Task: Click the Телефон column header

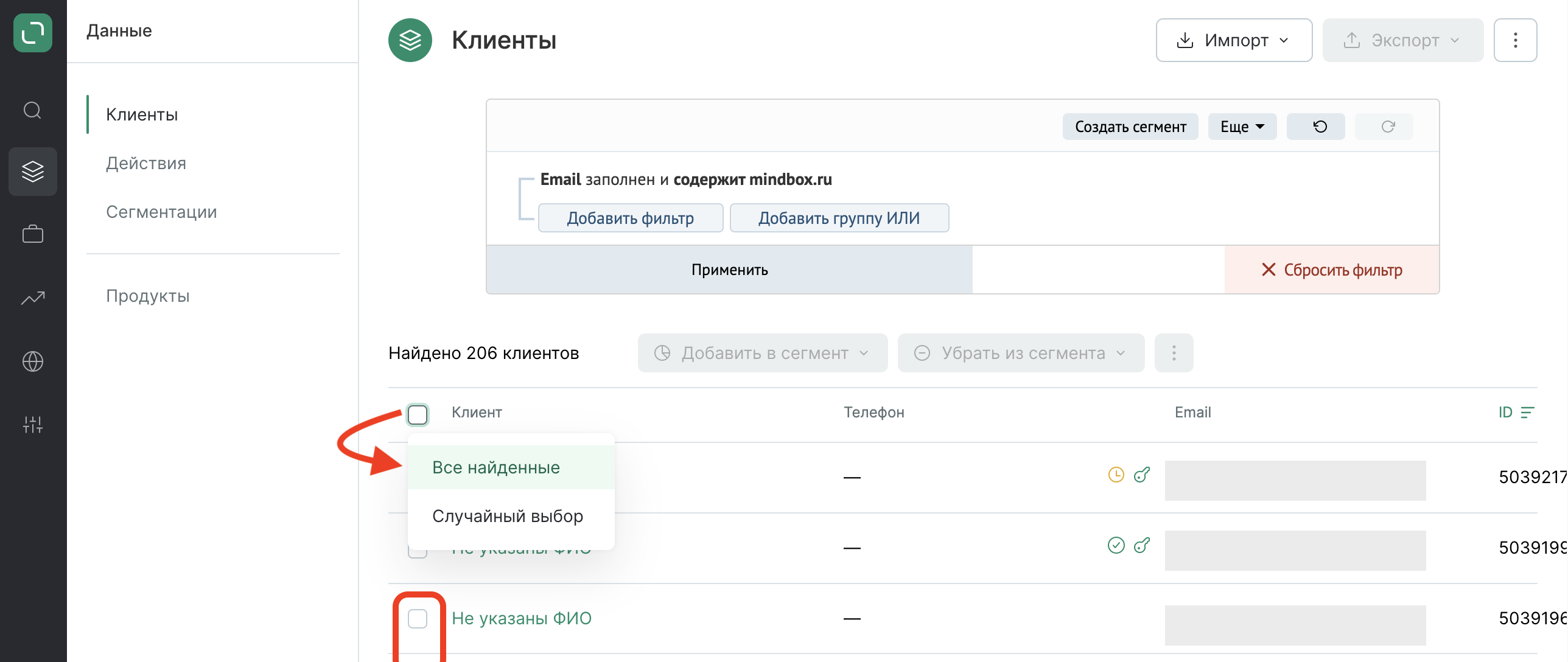Action: point(874,413)
